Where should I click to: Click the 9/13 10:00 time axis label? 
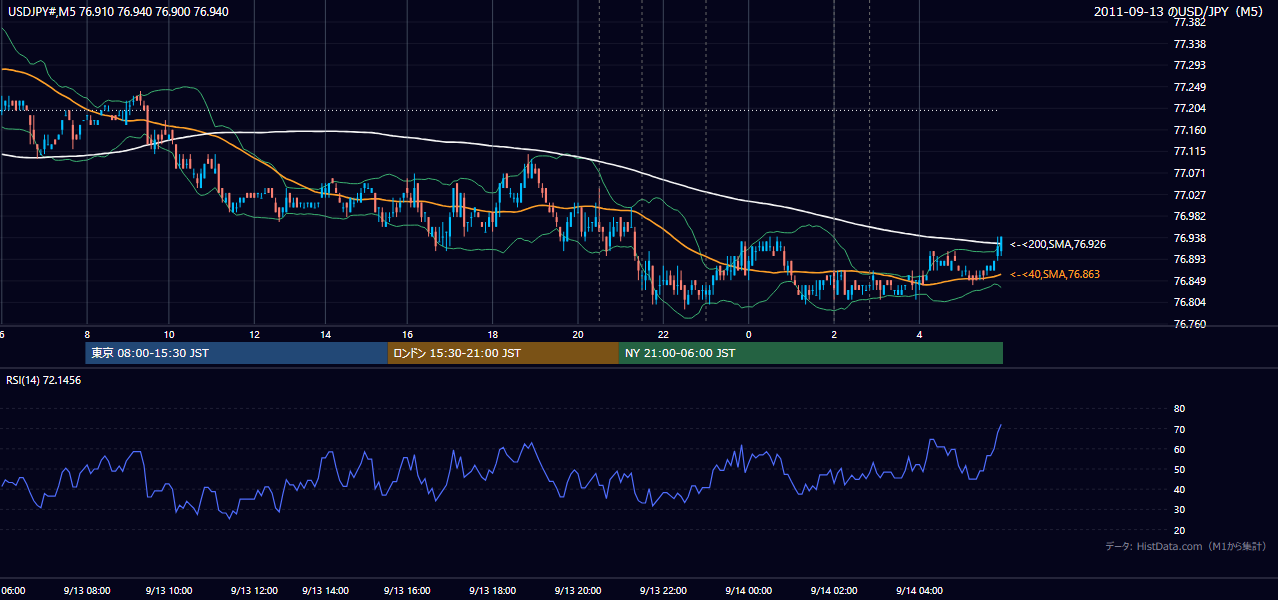tap(169, 591)
